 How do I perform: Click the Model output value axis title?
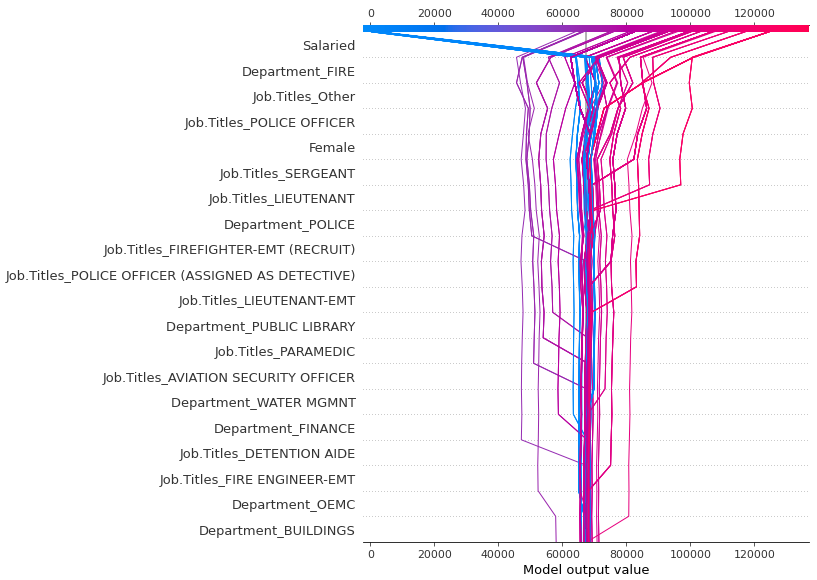pos(586,570)
